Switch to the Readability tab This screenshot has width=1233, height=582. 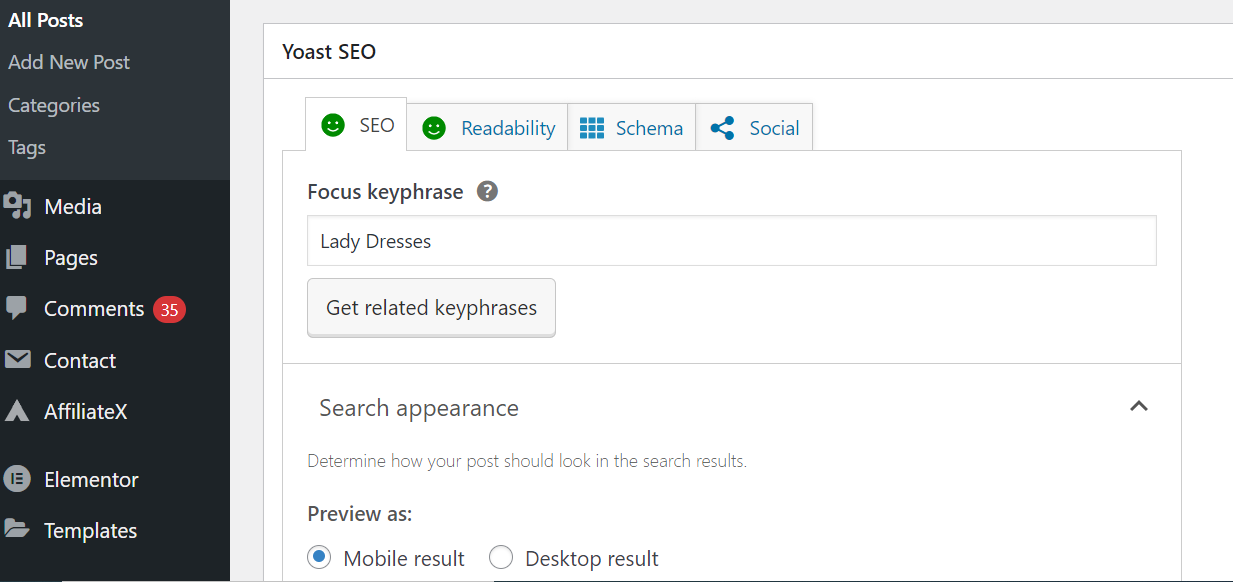tap(488, 128)
